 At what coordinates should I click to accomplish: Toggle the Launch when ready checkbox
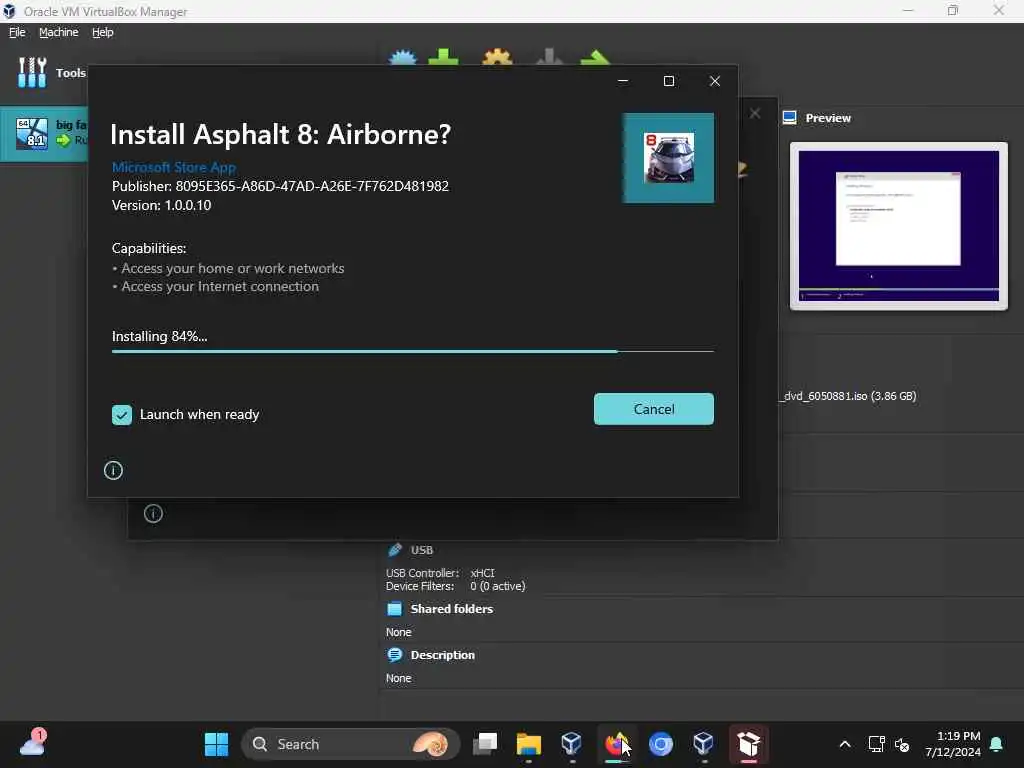coord(121,415)
